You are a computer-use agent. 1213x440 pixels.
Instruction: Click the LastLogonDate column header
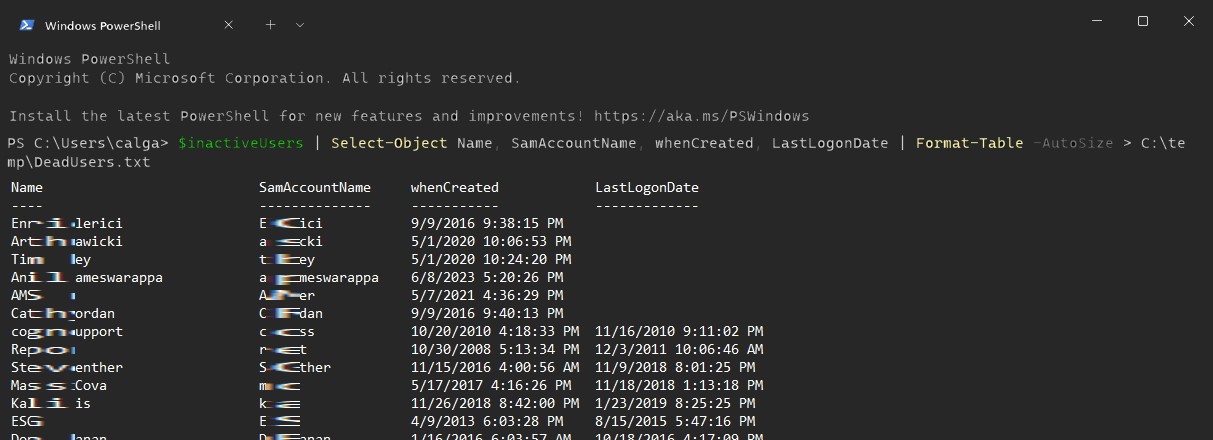(646, 187)
